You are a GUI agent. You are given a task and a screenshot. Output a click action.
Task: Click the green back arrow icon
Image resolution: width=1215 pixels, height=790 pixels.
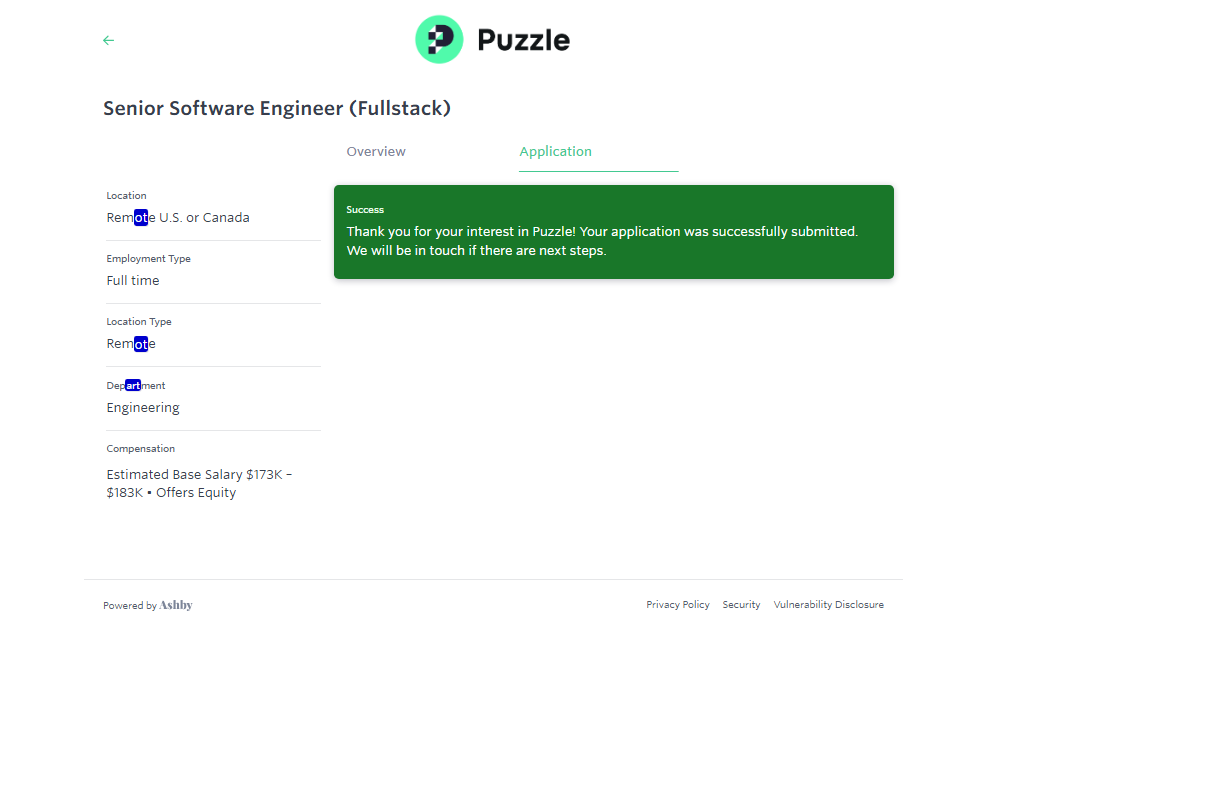(x=108, y=40)
